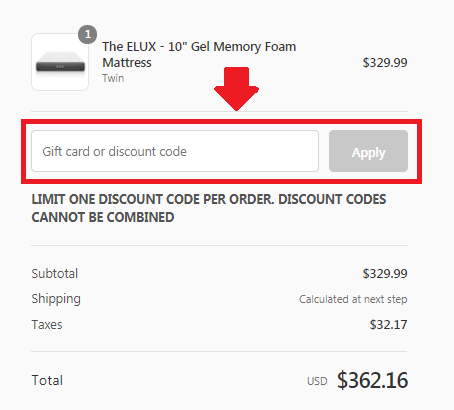Screen dimensions: 454x410
Task: Click the subtotal amount $329.99
Action: pos(385,274)
